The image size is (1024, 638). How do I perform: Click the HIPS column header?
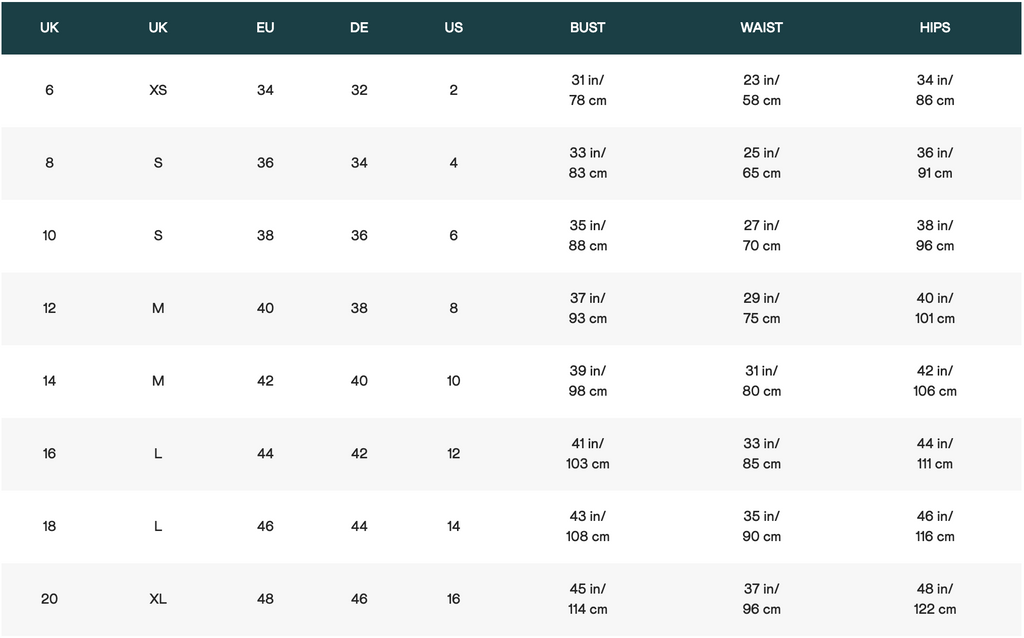click(935, 27)
